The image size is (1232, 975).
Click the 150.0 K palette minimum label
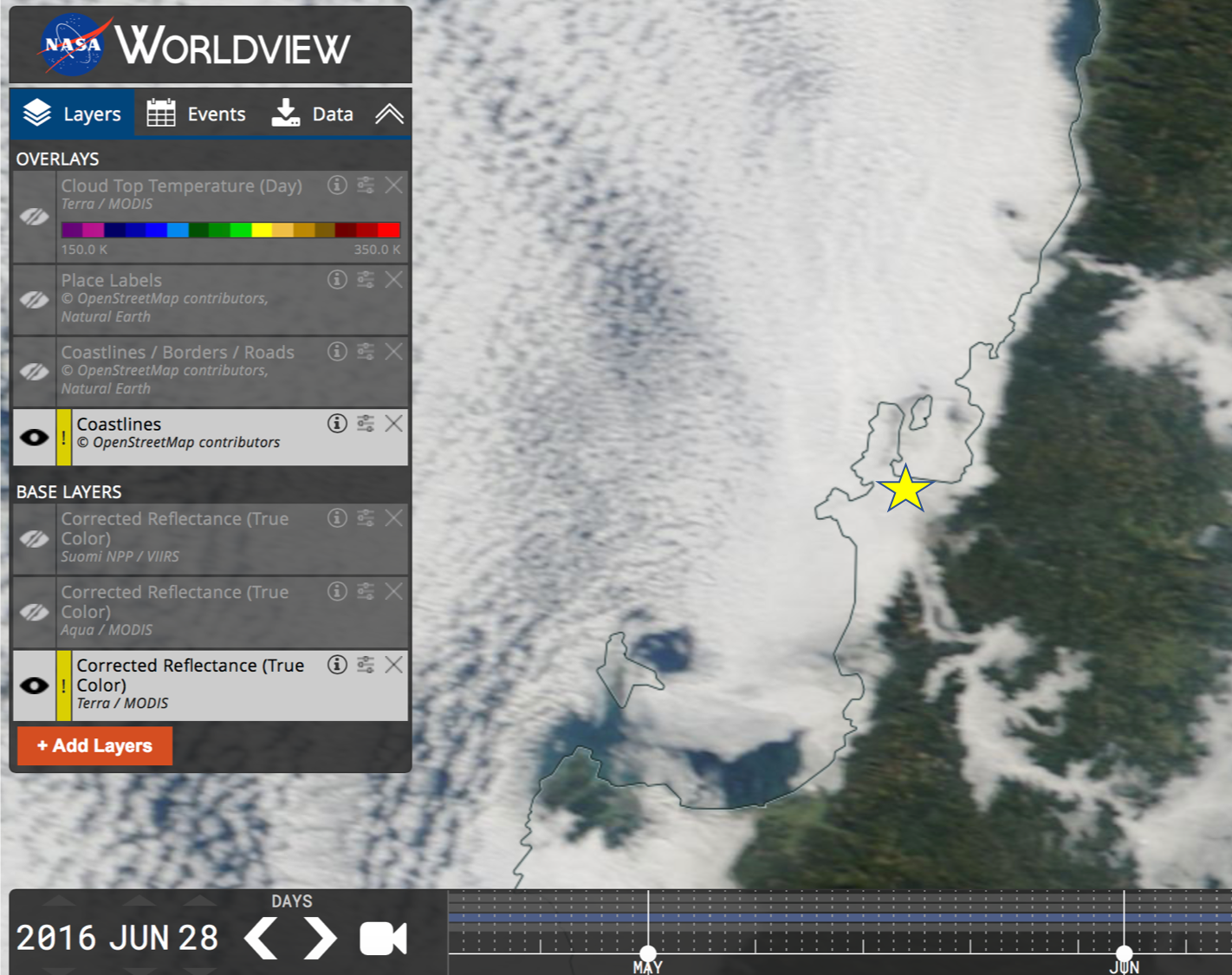click(x=84, y=250)
